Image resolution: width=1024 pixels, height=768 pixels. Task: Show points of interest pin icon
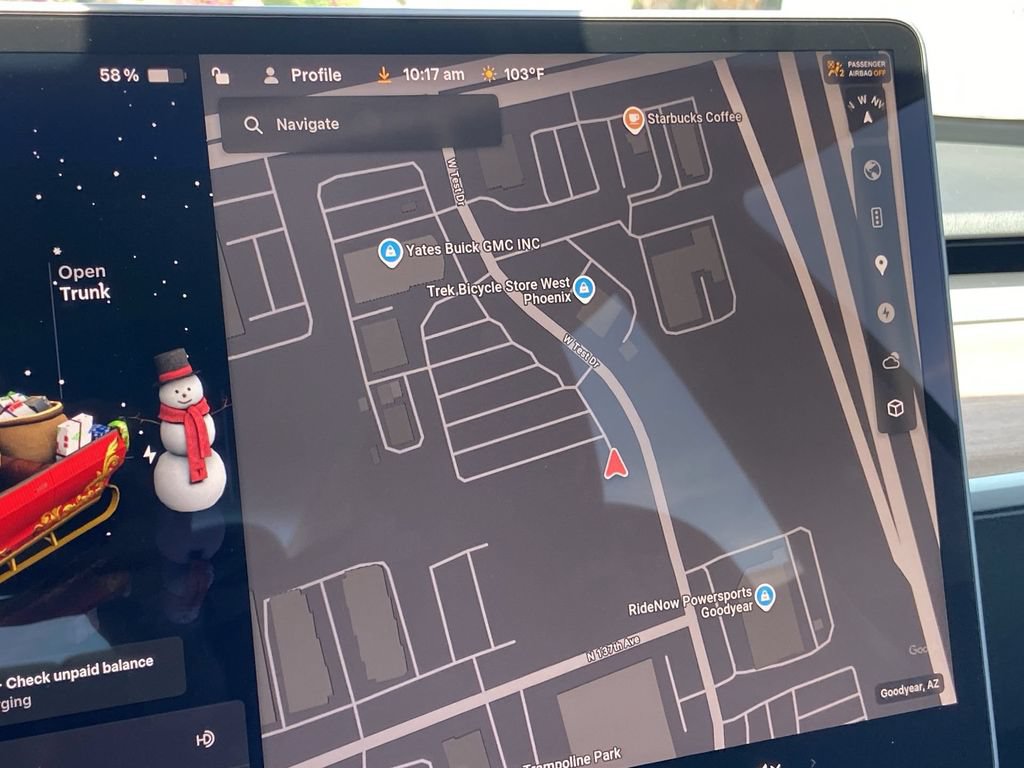881,265
